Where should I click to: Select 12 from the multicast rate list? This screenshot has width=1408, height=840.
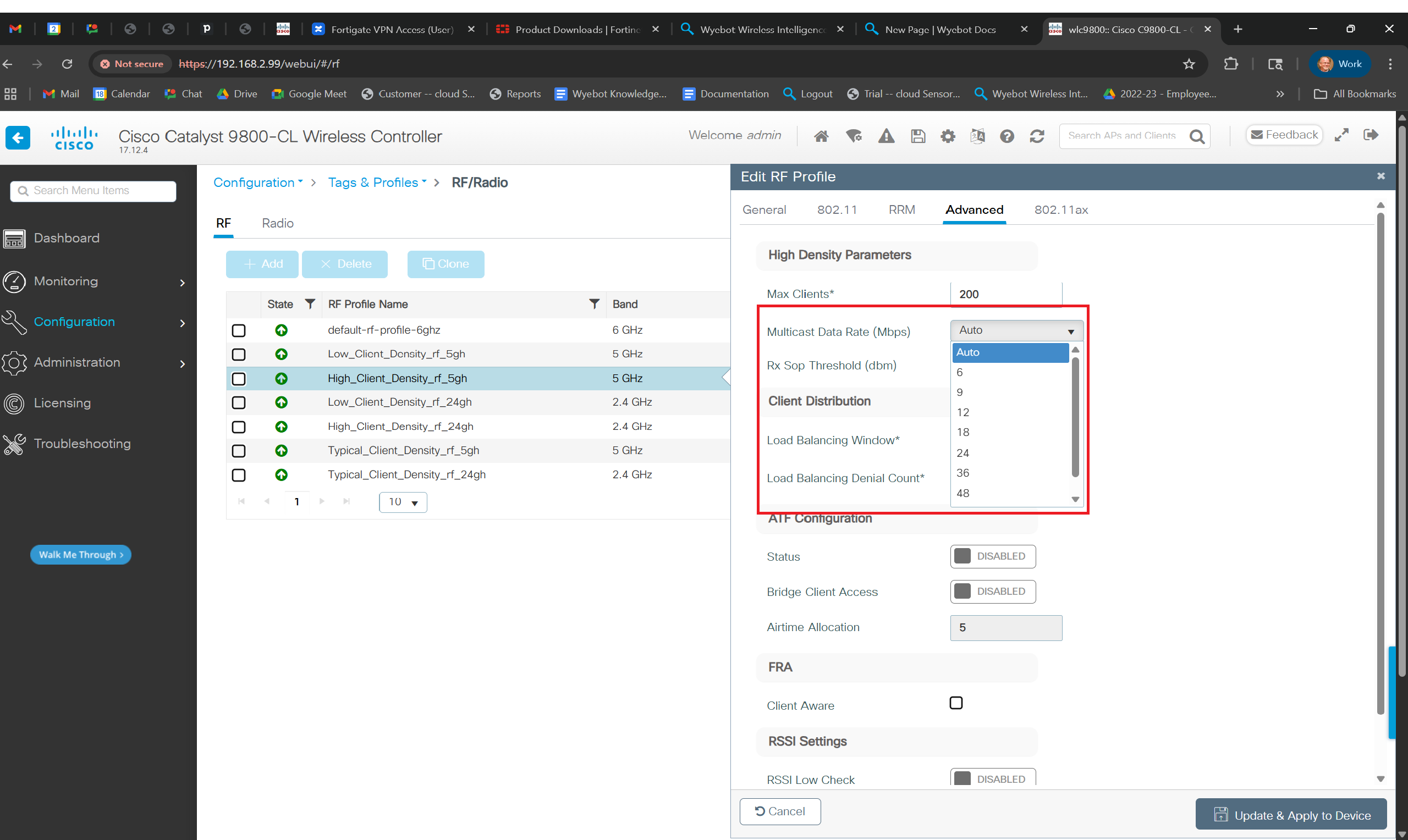1010,413
